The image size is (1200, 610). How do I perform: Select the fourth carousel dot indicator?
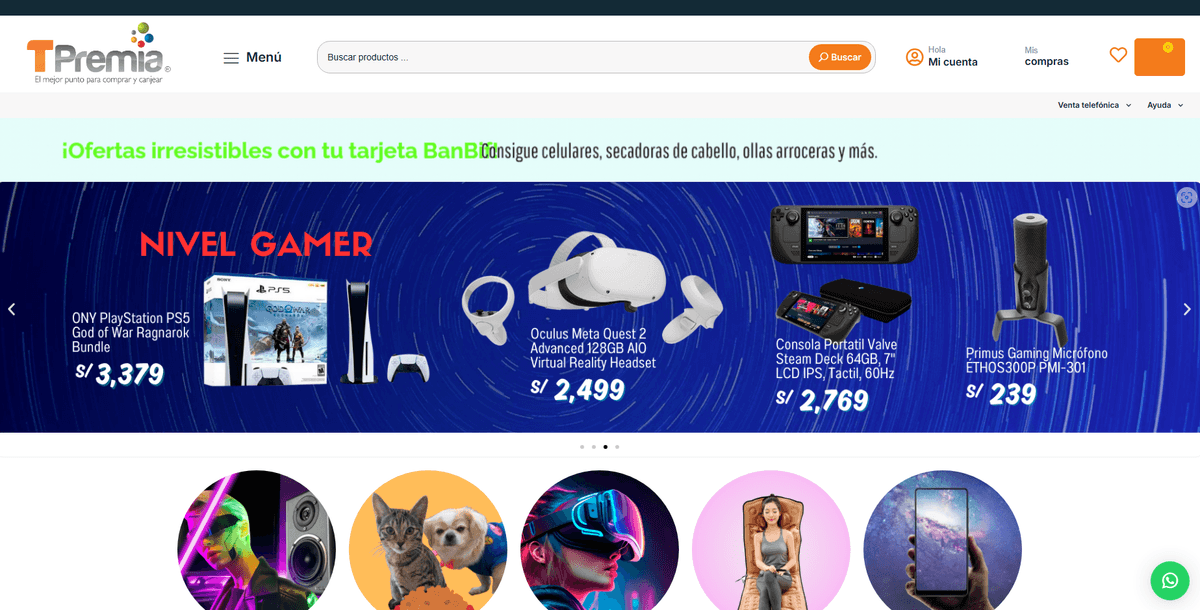pyautogui.click(x=617, y=447)
